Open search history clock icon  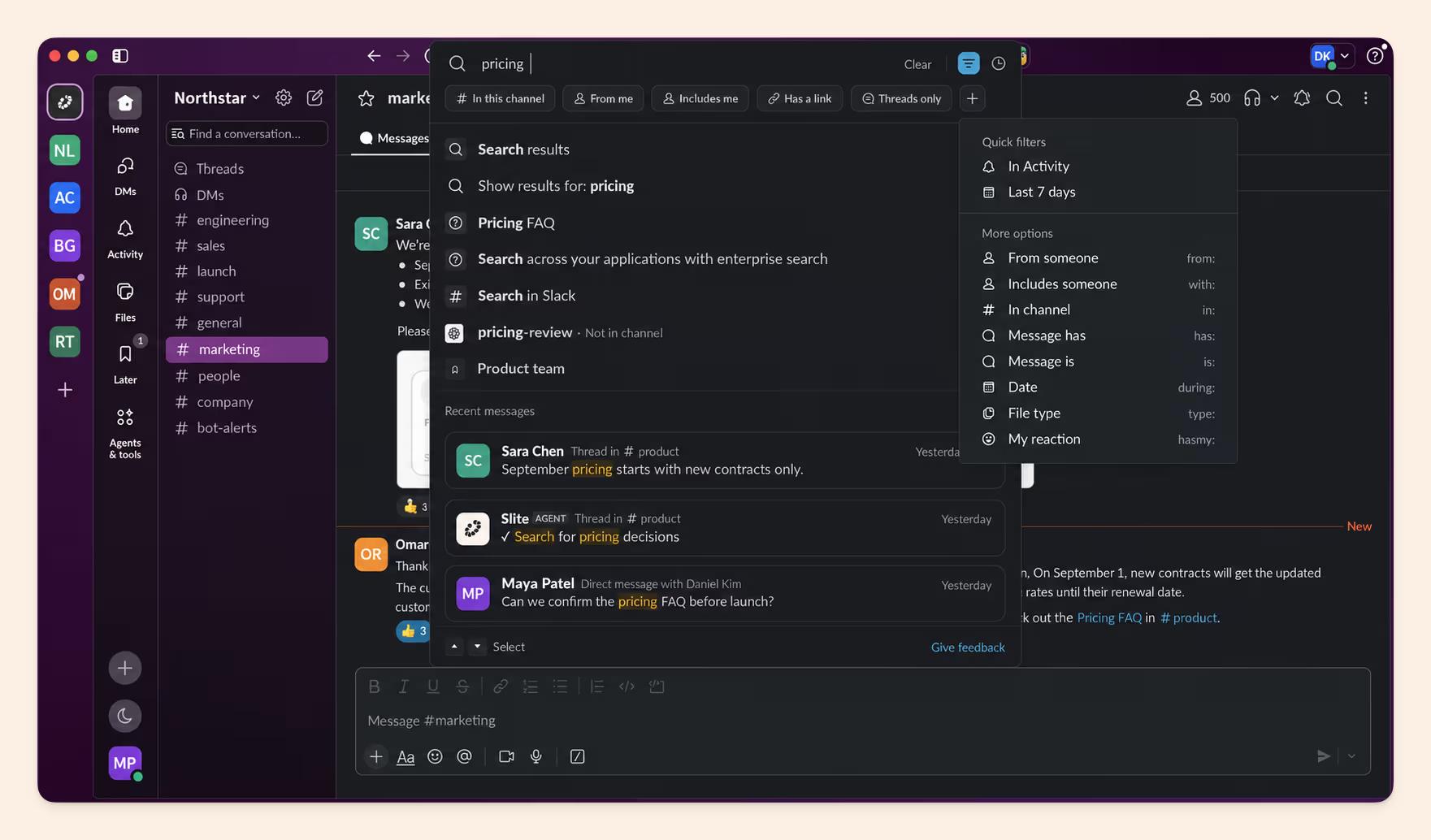tap(999, 63)
